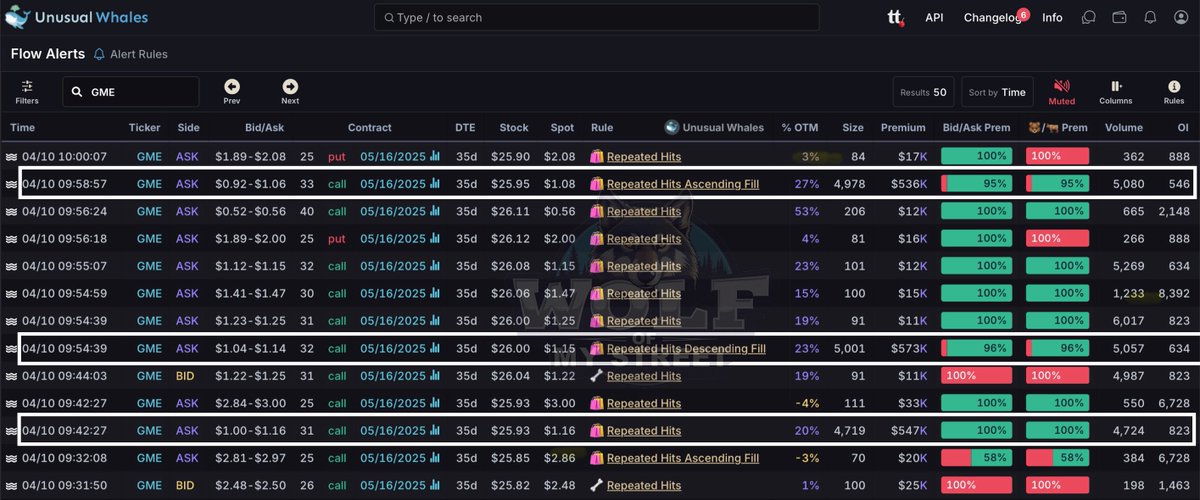
Task: Open Repeated Hits Descending Fill link
Action: [x=686, y=348]
